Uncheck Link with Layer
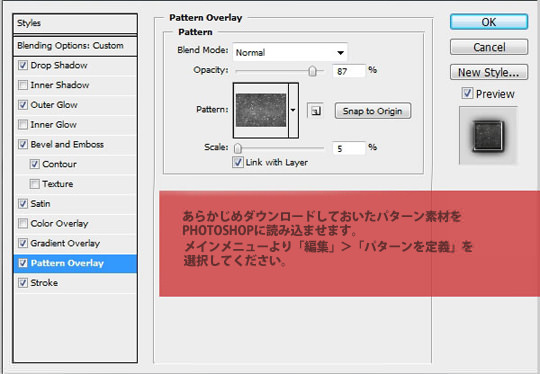This screenshot has height=374, width=540. (238, 162)
